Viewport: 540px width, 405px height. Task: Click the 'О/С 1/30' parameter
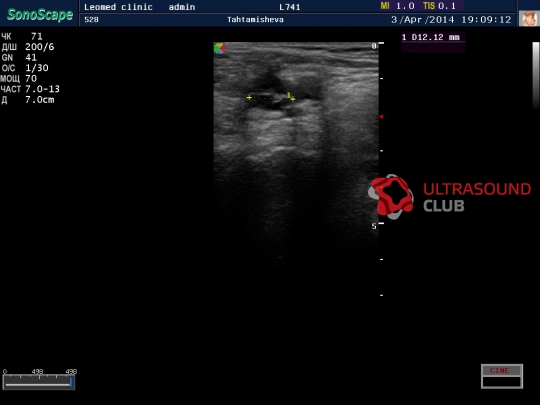tap(25, 68)
